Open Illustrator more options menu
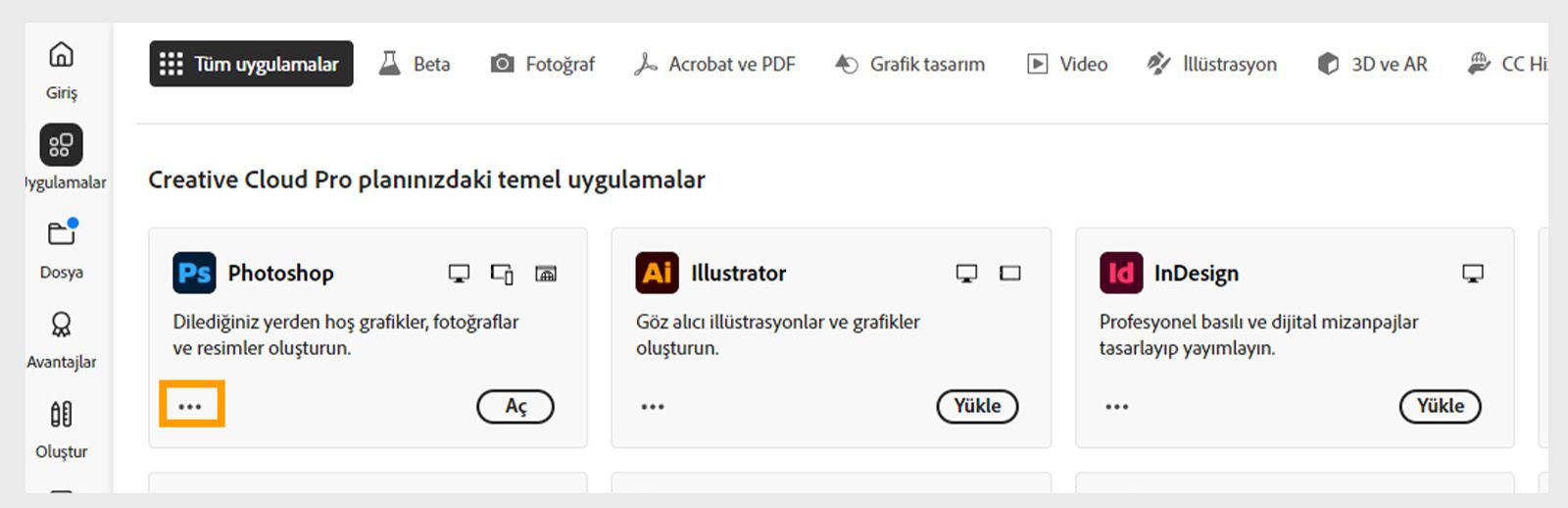The height and width of the screenshot is (508, 1568). 653,406
